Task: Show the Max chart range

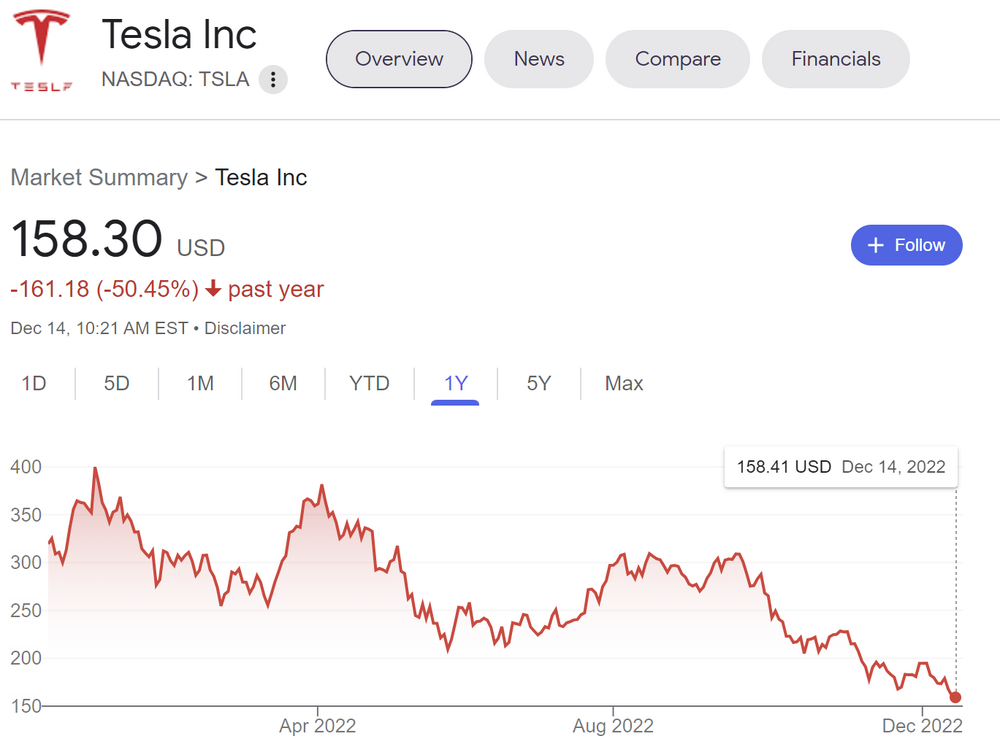Action: (x=624, y=383)
